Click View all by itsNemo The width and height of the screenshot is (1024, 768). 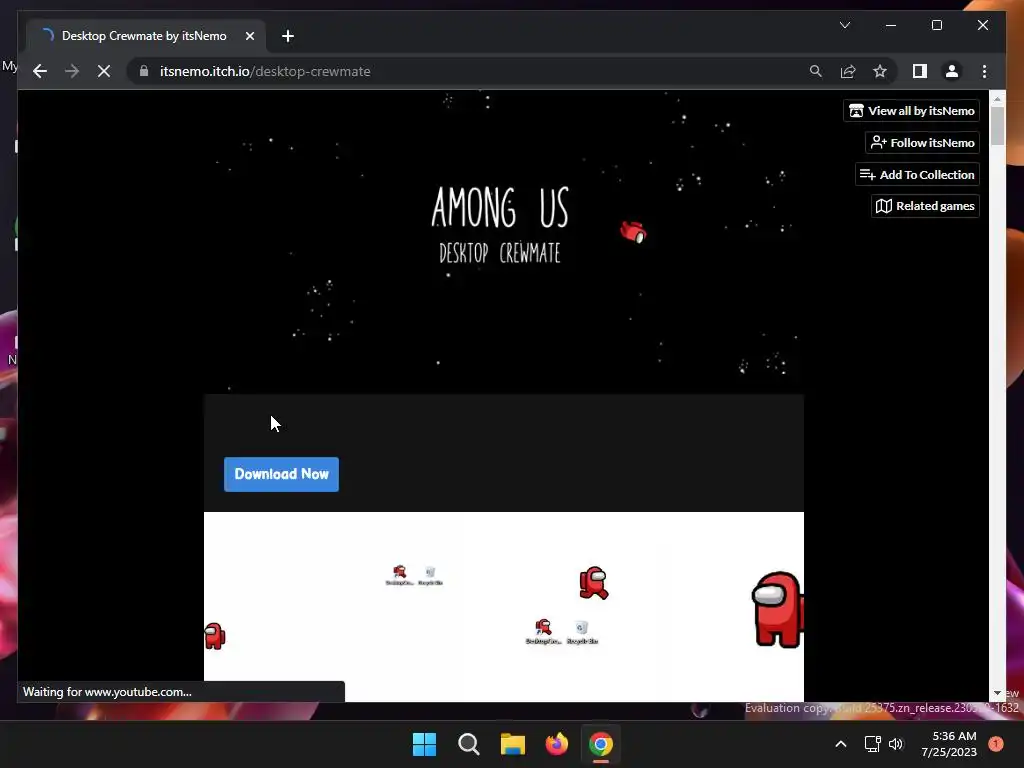912,111
